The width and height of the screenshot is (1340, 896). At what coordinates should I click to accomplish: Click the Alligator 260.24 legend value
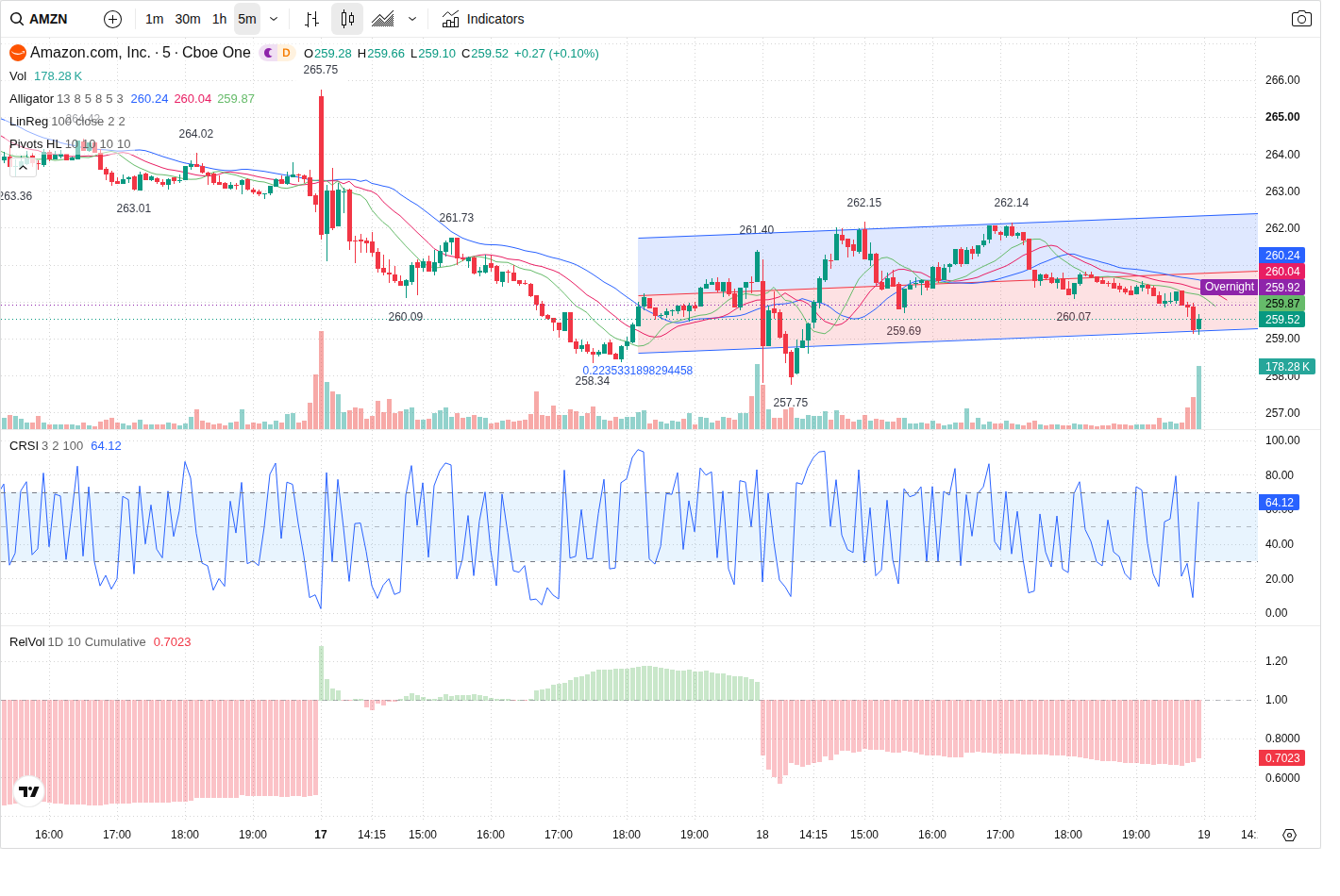(x=149, y=99)
